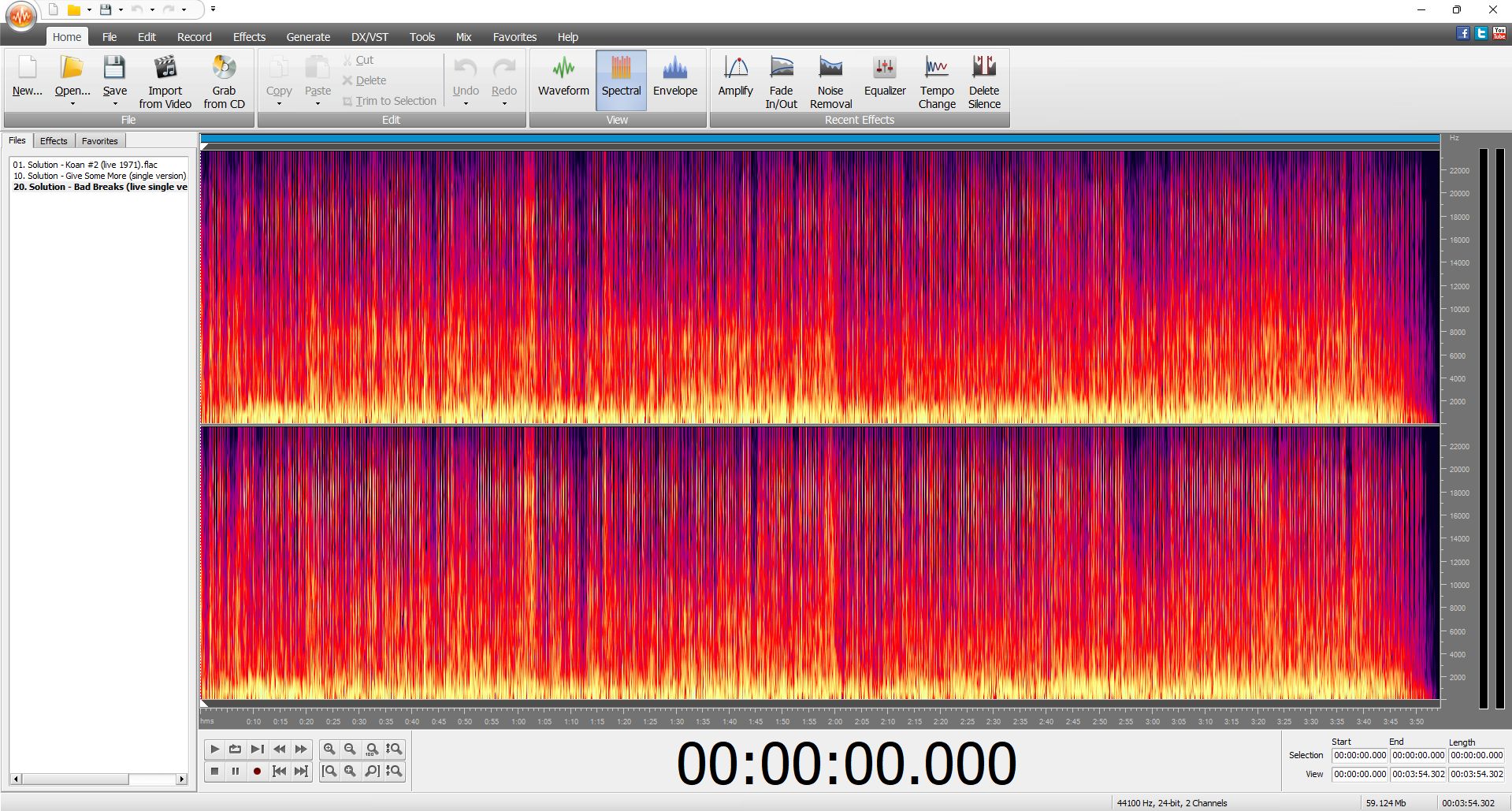Click the file list horizontal scrollbar
Screen dimensions: 1512x811
click(x=99, y=779)
